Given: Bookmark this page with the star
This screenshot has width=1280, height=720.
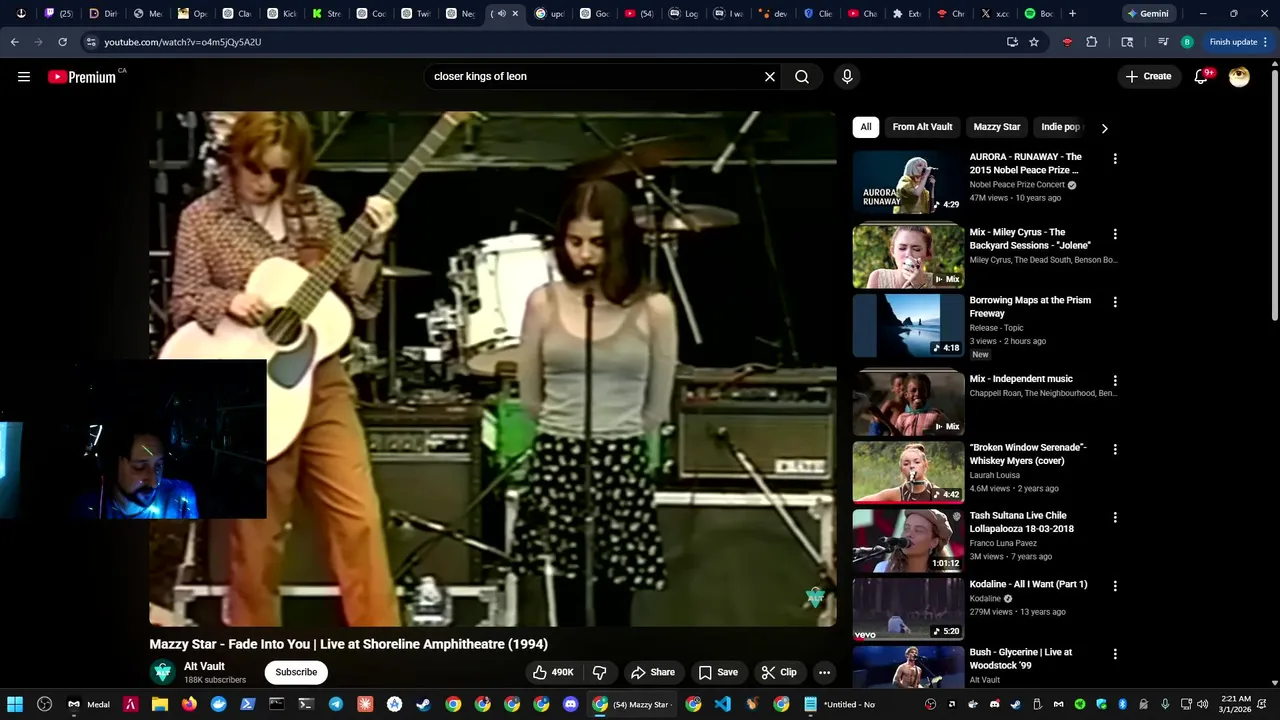Looking at the screenshot, I should [1034, 42].
